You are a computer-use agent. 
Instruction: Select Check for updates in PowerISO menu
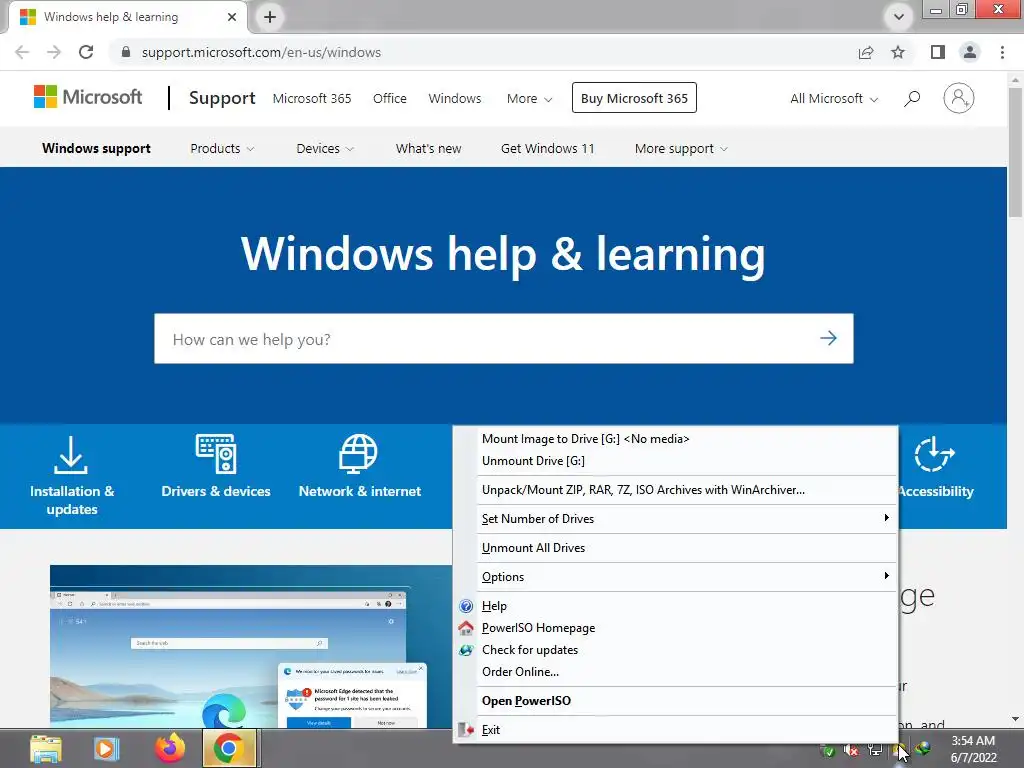click(530, 650)
